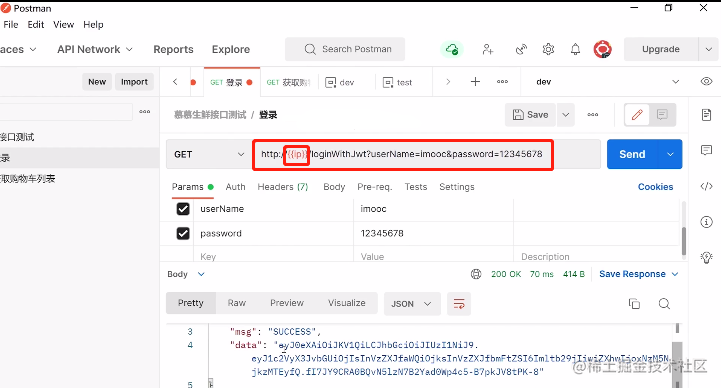Switch to the request Body tab
This screenshot has height=388, width=721.
click(x=334, y=187)
